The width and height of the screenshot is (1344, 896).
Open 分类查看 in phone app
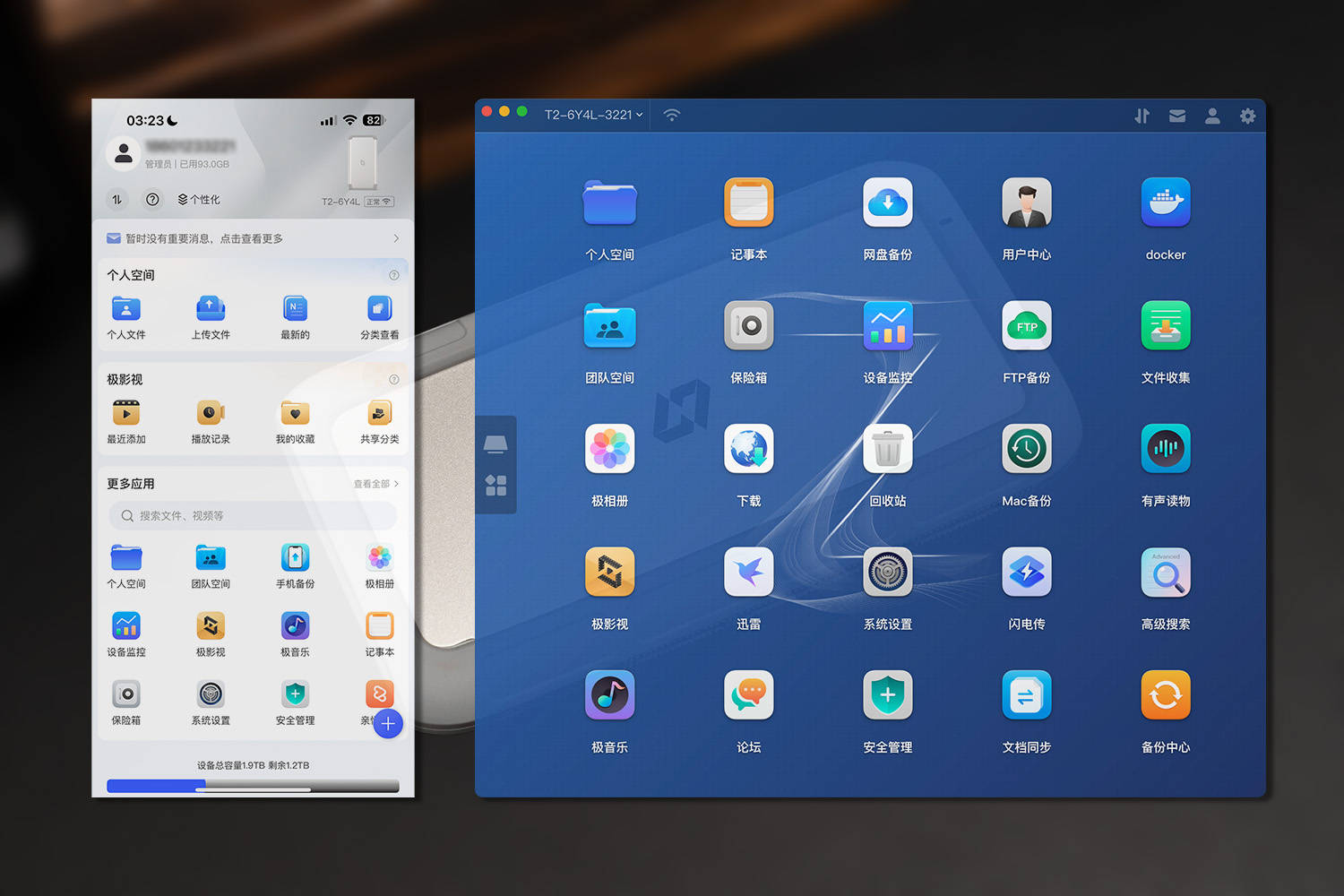pyautogui.click(x=379, y=309)
